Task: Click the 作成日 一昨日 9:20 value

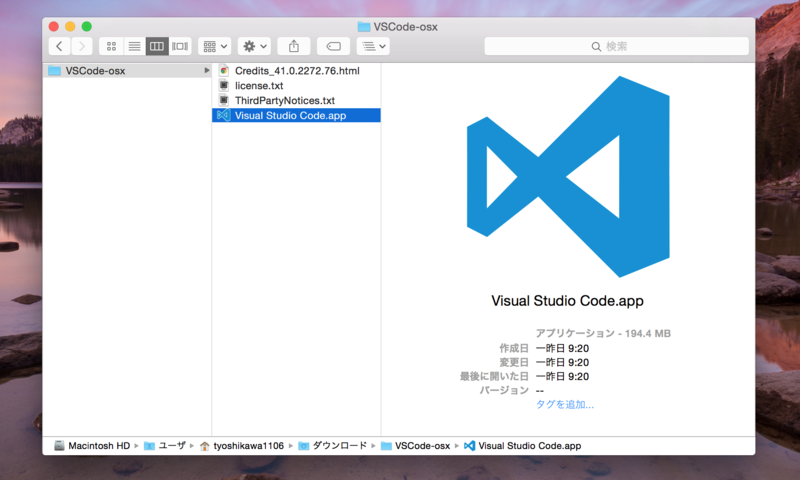Action: [x=562, y=348]
